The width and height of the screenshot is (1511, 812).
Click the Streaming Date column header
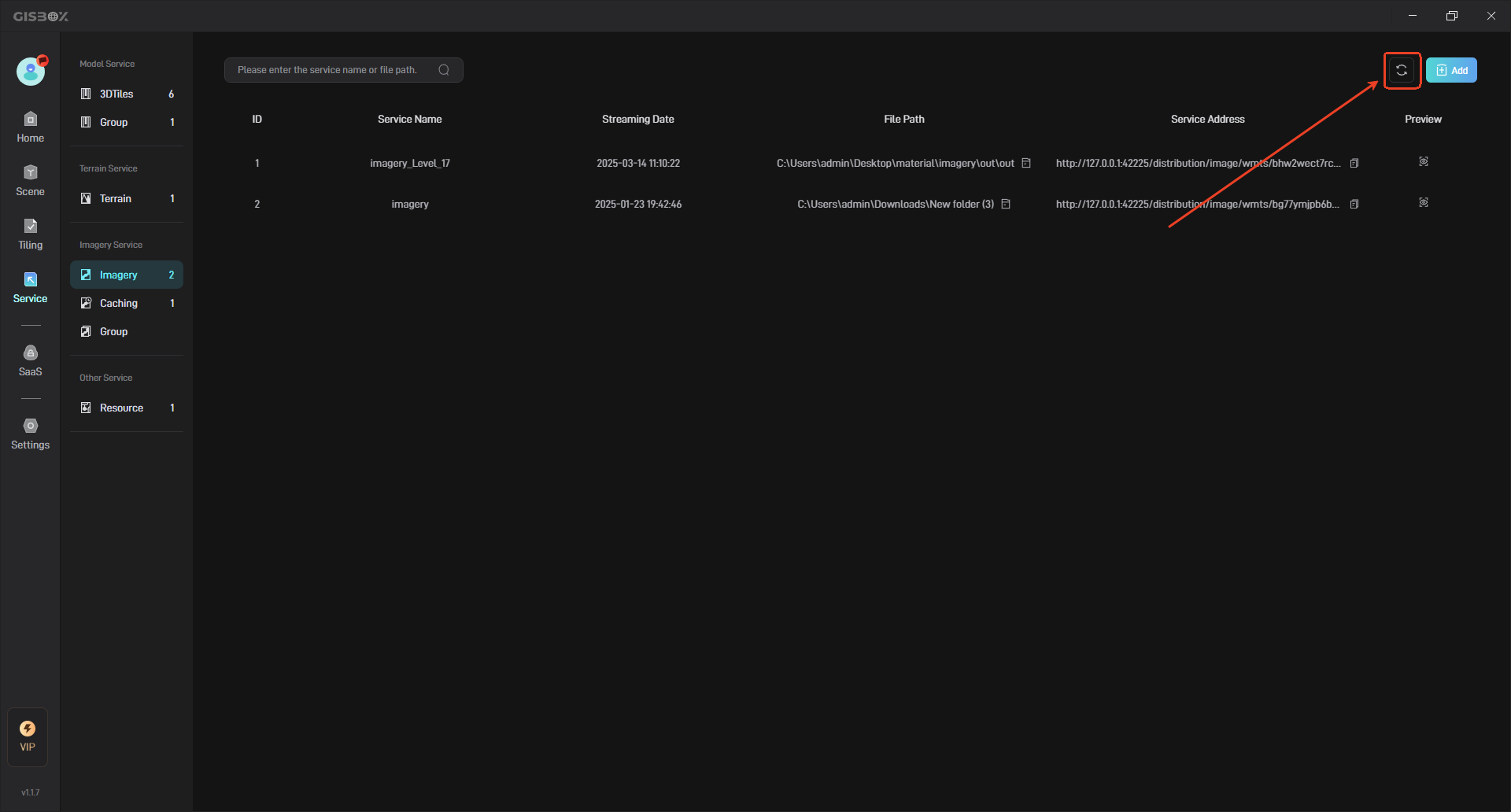tap(638, 119)
